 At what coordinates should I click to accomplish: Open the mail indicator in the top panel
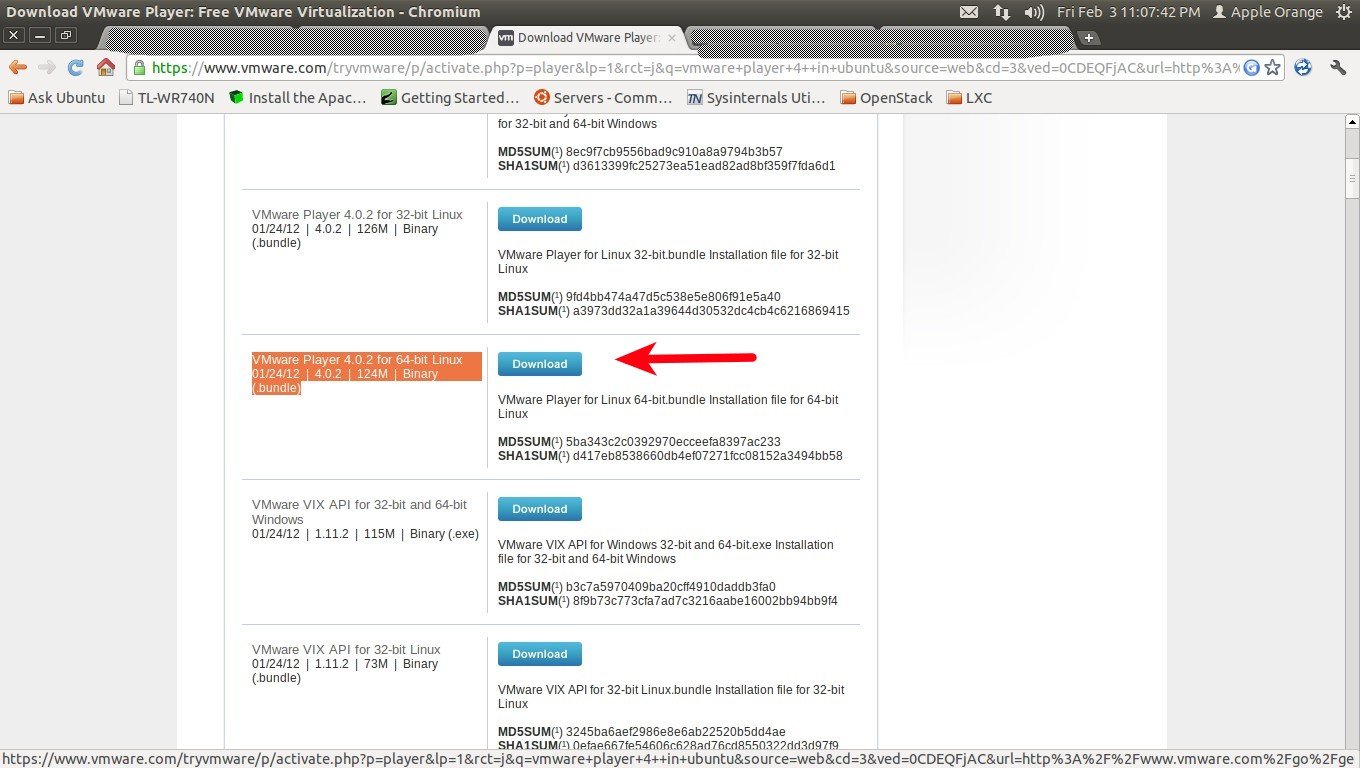968,12
